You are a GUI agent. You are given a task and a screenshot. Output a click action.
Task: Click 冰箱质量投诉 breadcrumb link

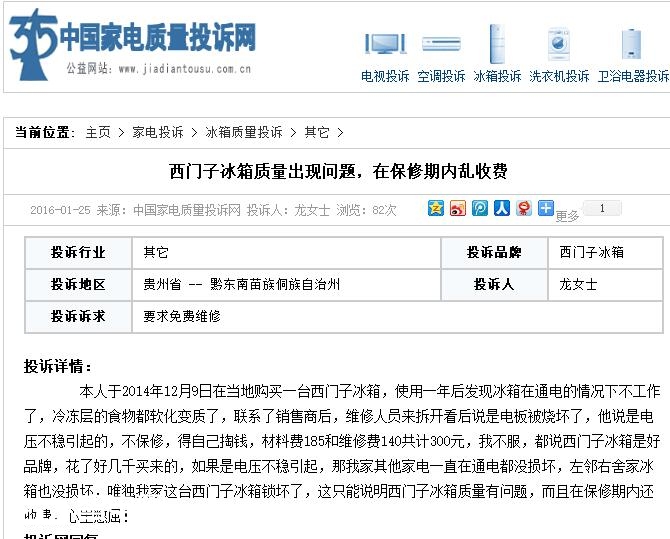pyautogui.click(x=244, y=133)
